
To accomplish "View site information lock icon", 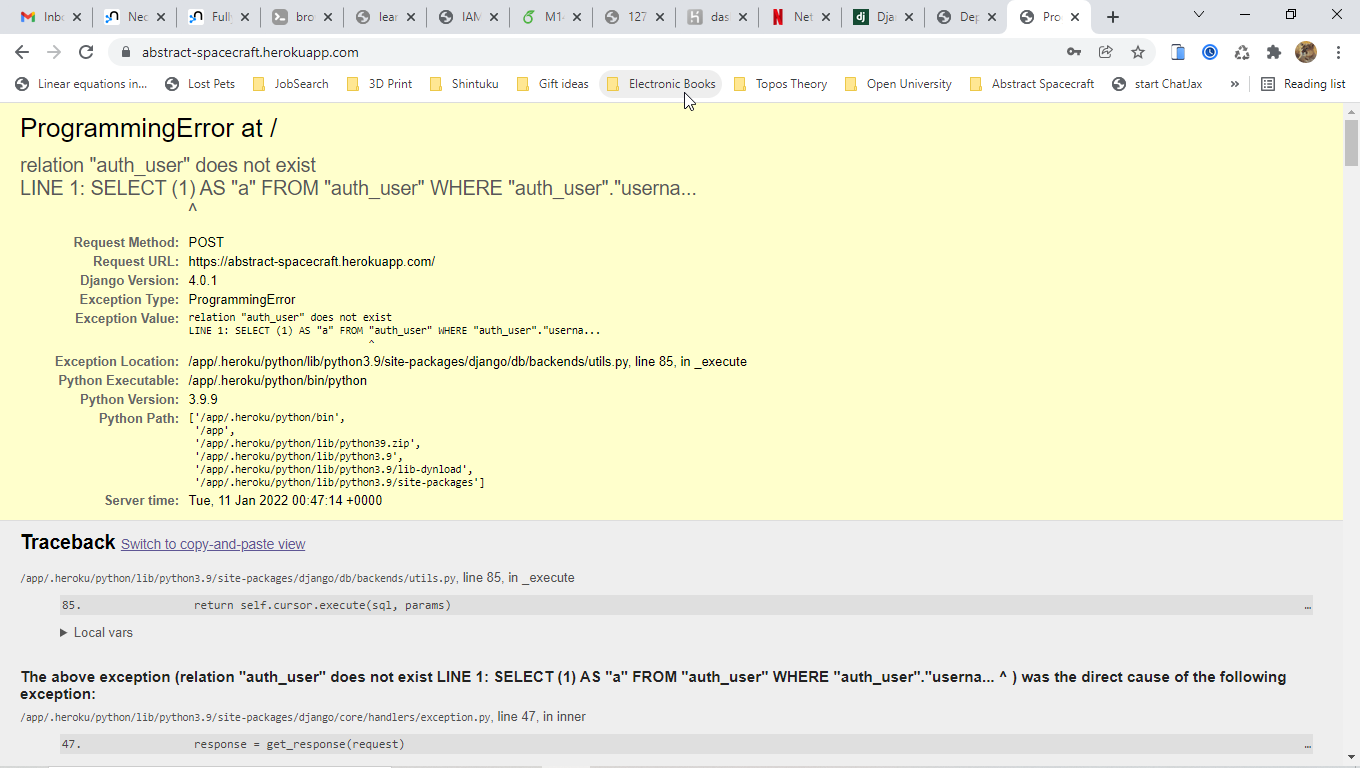I will (125, 52).
